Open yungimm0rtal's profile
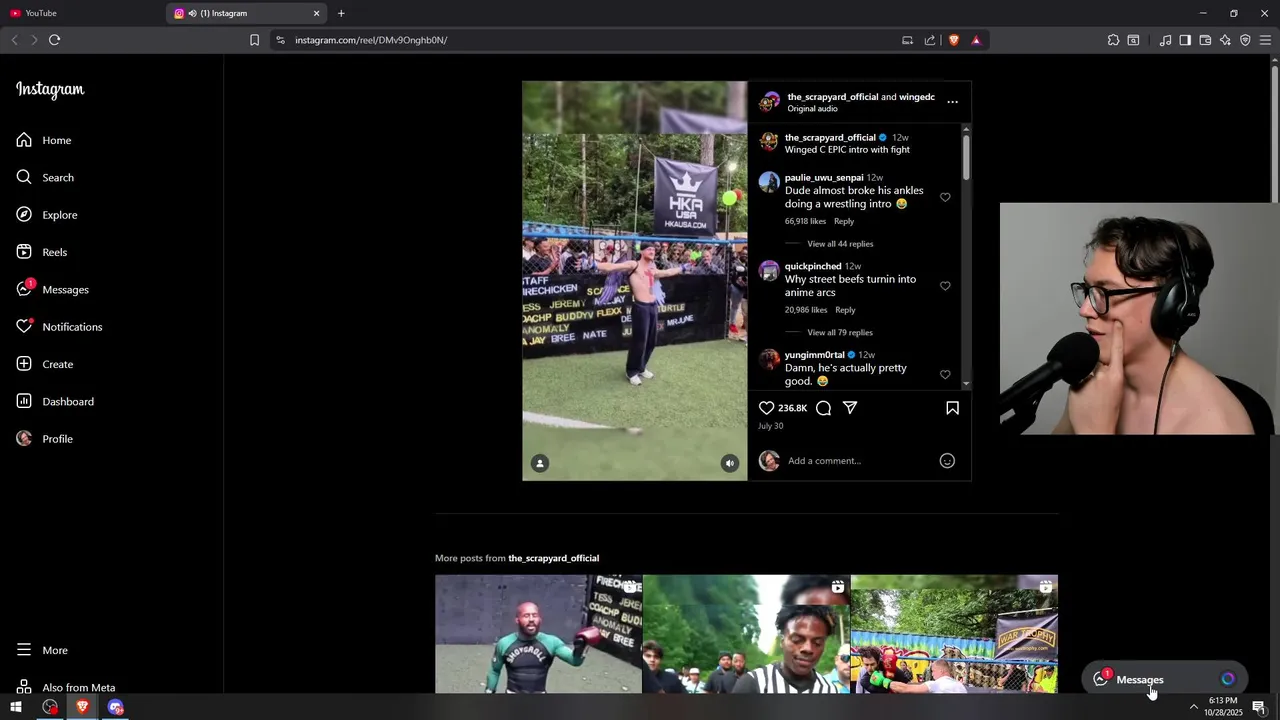The width and height of the screenshot is (1280, 720). 815,355
